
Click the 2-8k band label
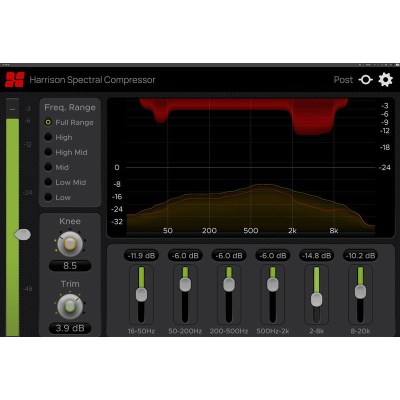[316, 331]
